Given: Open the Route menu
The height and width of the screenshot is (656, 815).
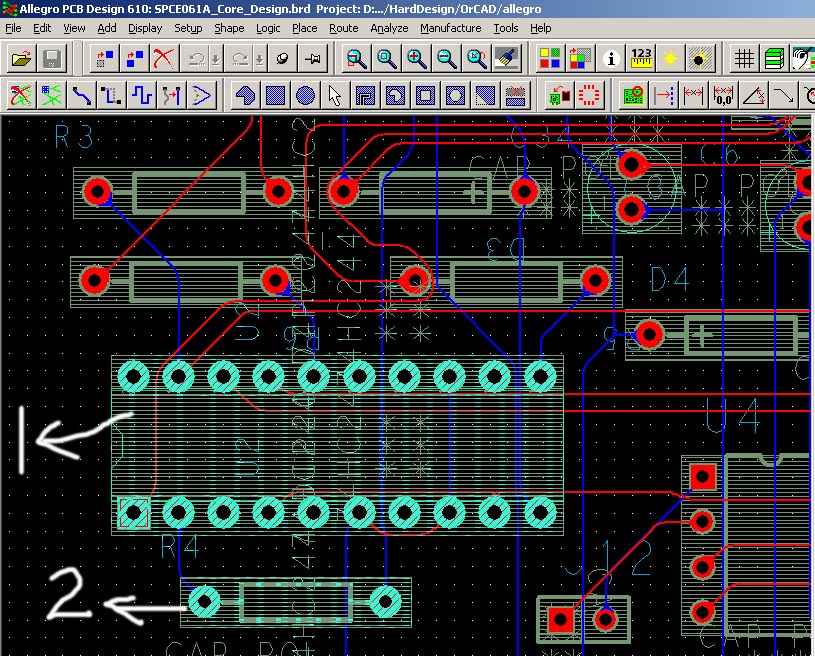Looking at the screenshot, I should coord(343,28).
